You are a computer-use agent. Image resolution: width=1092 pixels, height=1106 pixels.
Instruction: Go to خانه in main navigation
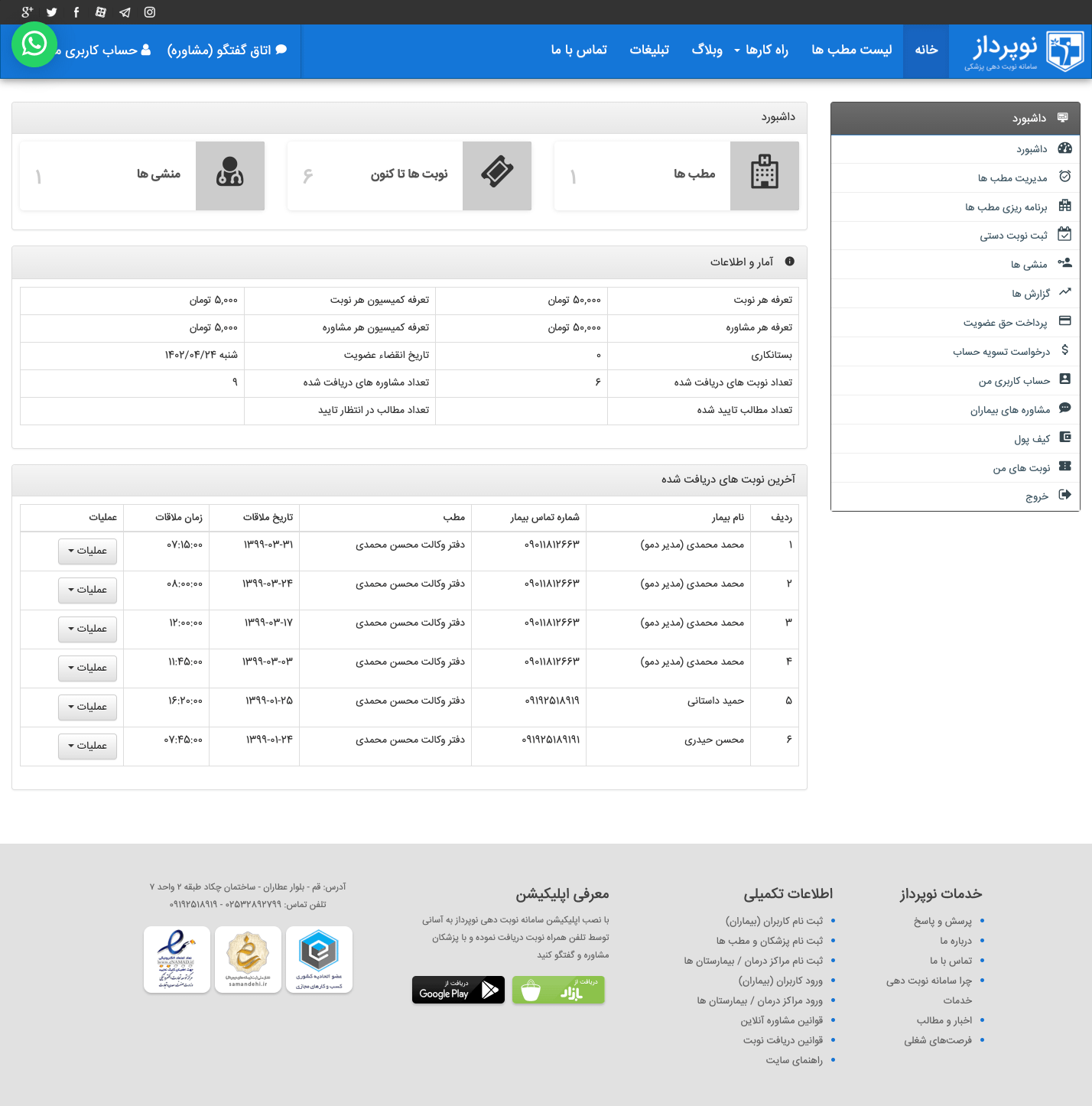coord(926,50)
